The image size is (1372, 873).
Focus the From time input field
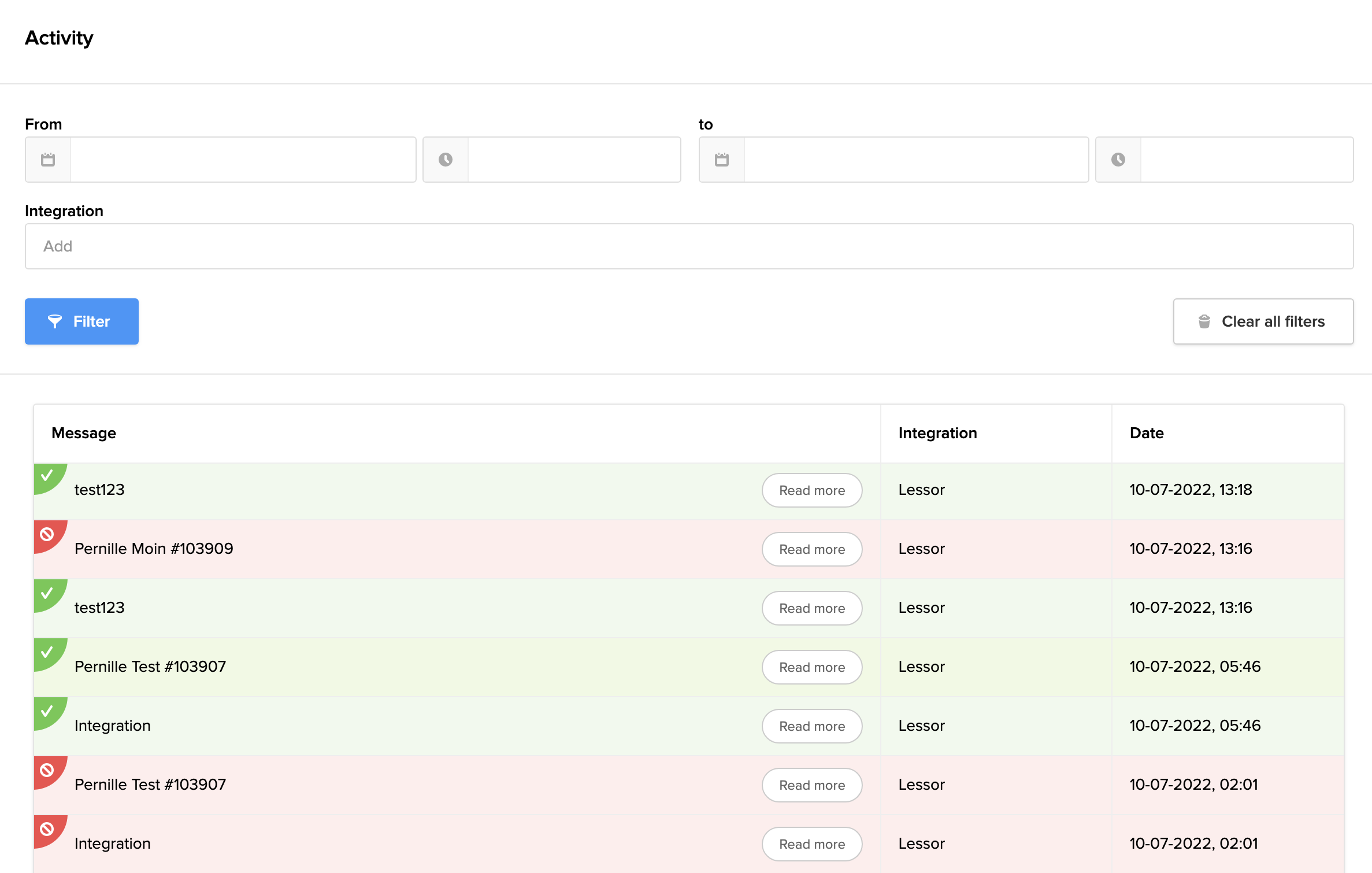point(574,160)
